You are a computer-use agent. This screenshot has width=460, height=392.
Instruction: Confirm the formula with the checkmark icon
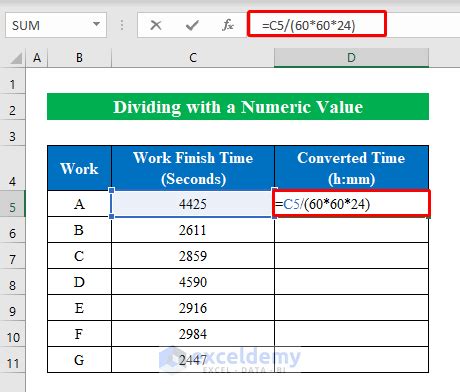click(192, 25)
